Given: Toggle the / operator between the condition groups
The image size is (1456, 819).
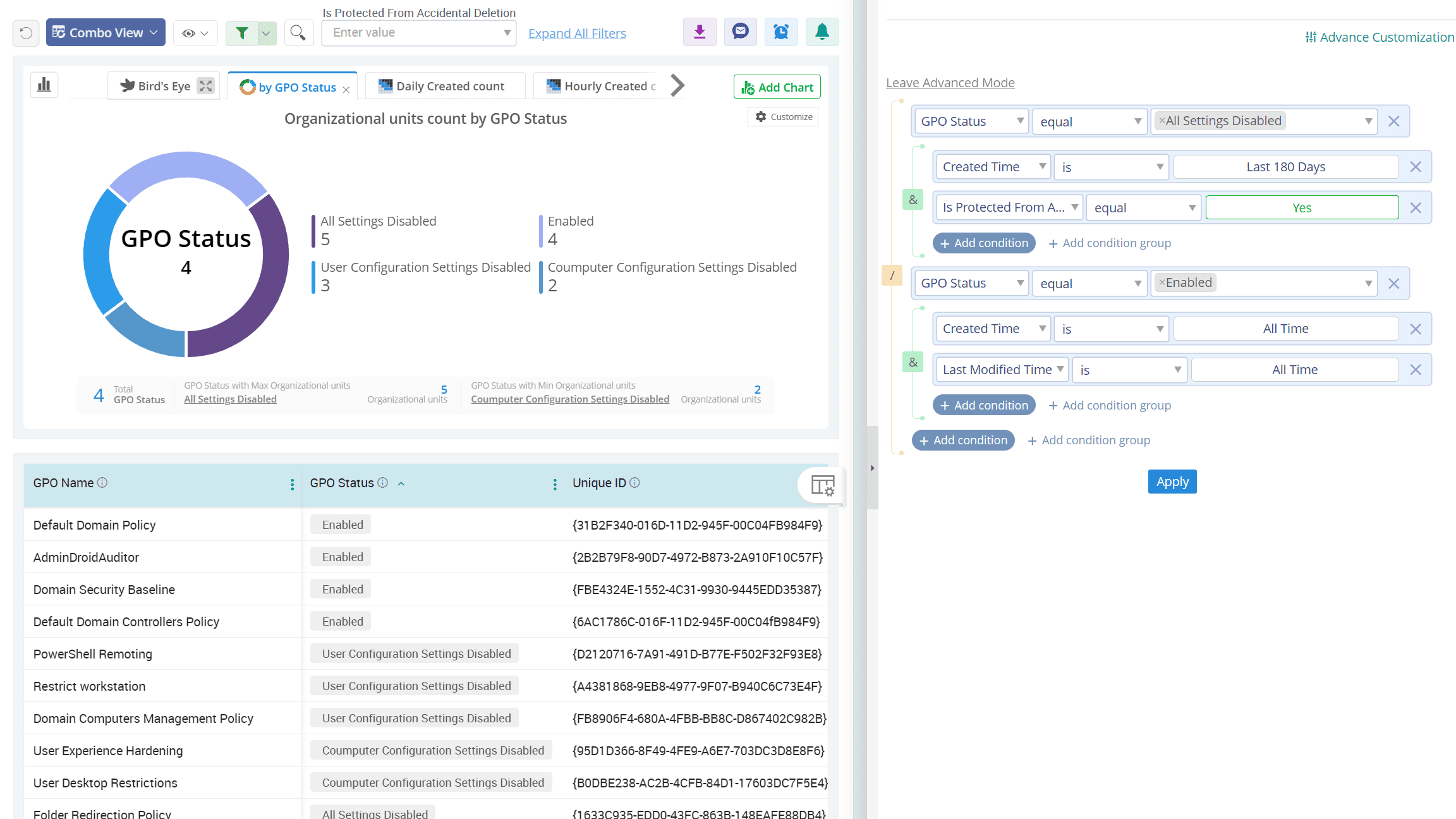Looking at the screenshot, I should coord(892,276).
